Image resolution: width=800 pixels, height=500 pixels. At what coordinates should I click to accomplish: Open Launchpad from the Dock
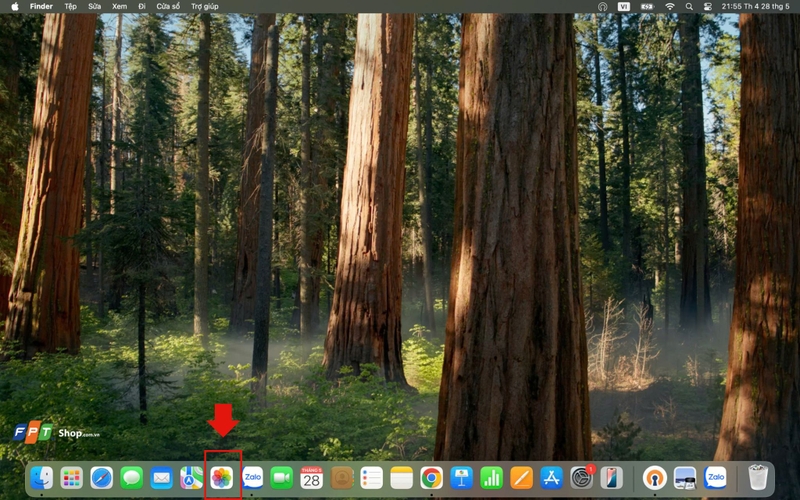point(71,478)
